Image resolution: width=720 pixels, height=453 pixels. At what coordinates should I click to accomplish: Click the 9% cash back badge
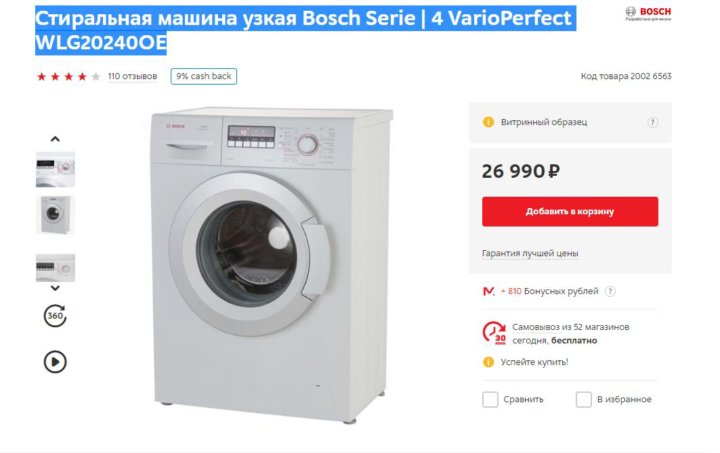pos(204,76)
